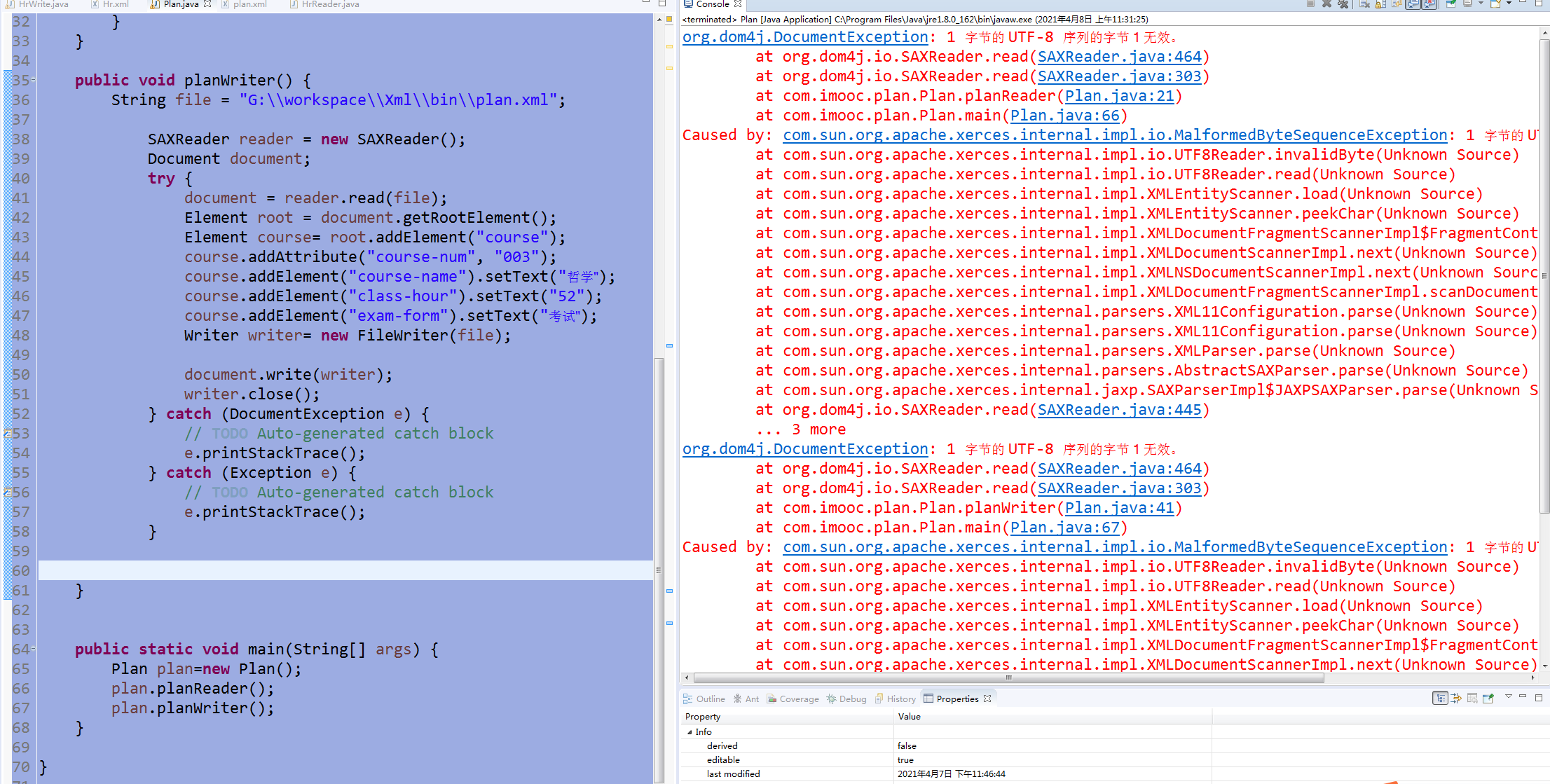Viewport: 1550px width, 784px height.
Task: Toggle Scroll Lock in the Console
Action: (1380, 4)
